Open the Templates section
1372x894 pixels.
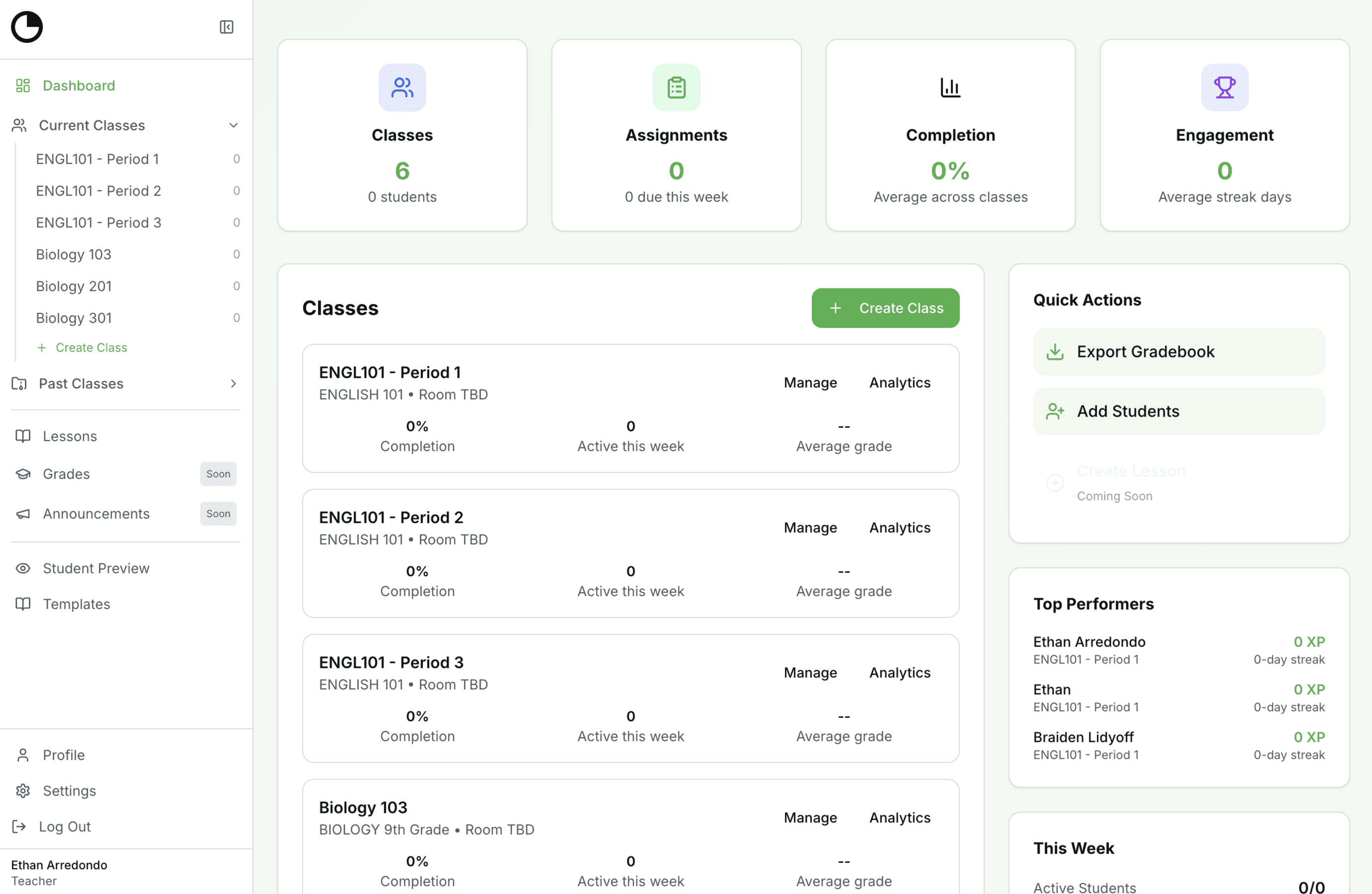76,604
